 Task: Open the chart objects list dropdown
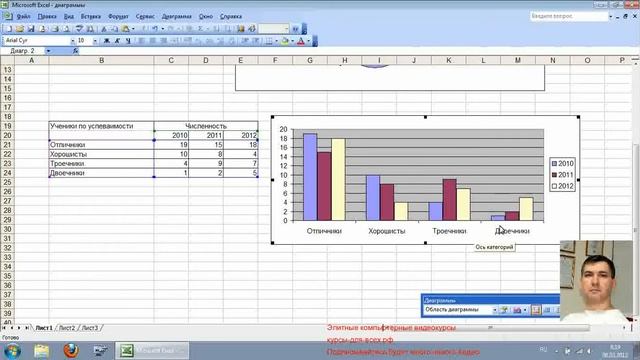point(495,310)
